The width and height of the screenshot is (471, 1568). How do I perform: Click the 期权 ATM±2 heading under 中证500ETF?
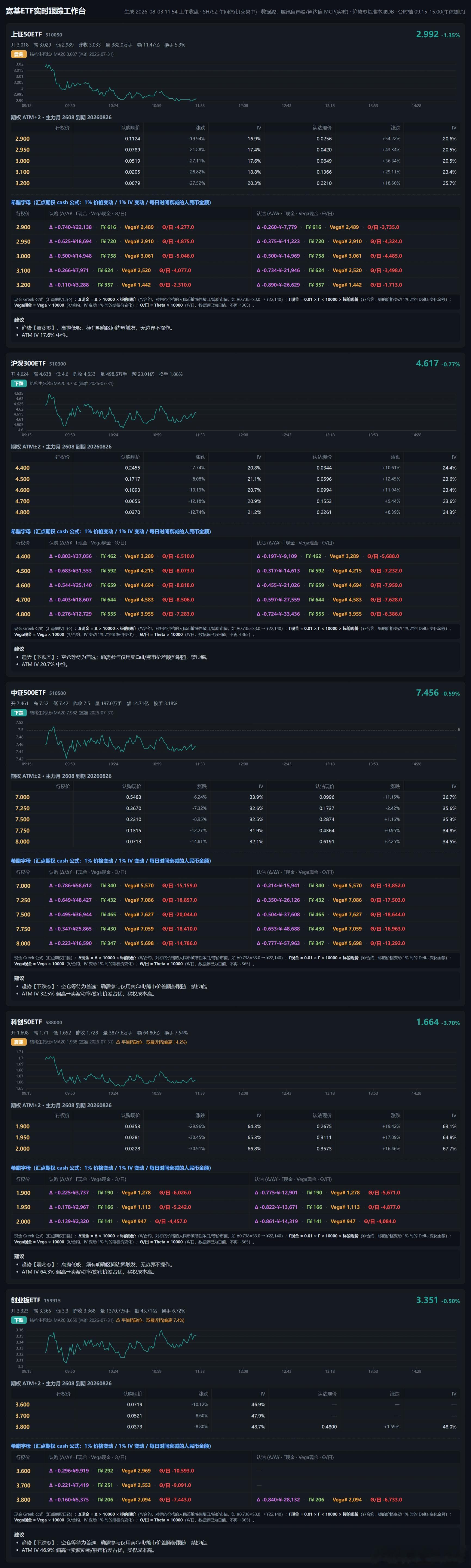[61, 776]
